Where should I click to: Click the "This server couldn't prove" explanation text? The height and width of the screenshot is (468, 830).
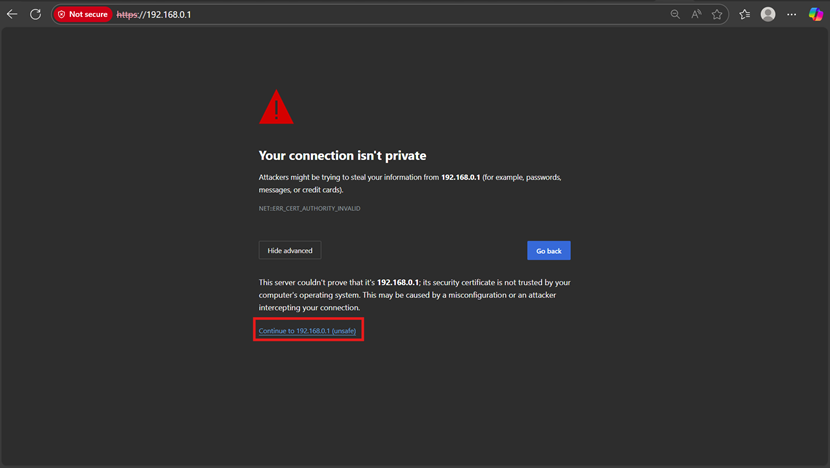pyautogui.click(x=414, y=295)
